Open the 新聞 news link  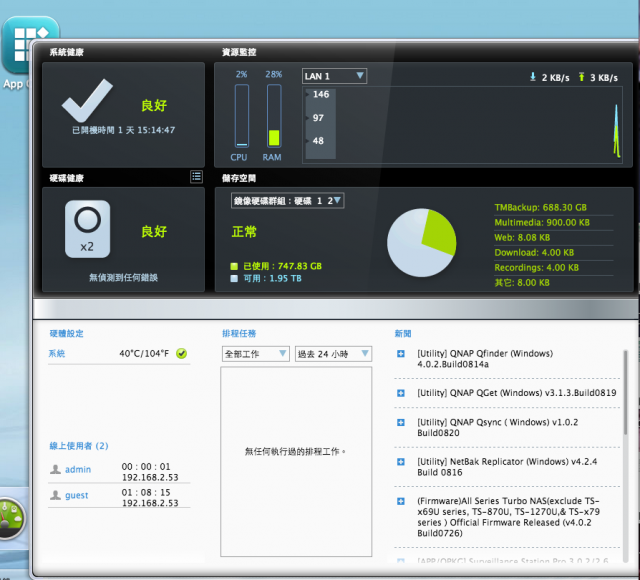403,333
